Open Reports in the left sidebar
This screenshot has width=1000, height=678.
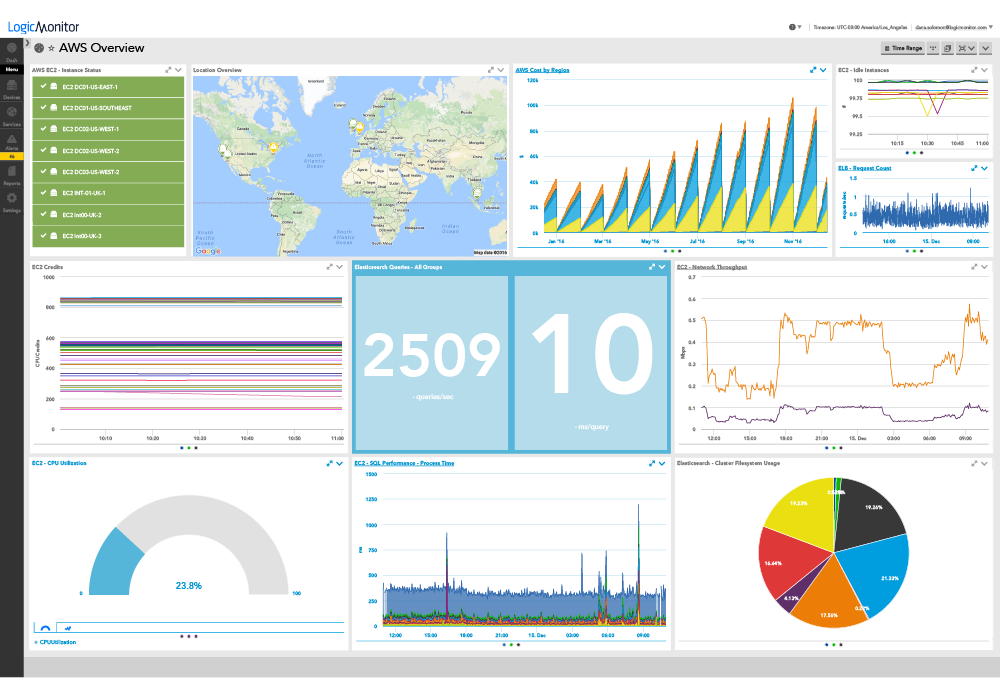pyautogui.click(x=11, y=175)
